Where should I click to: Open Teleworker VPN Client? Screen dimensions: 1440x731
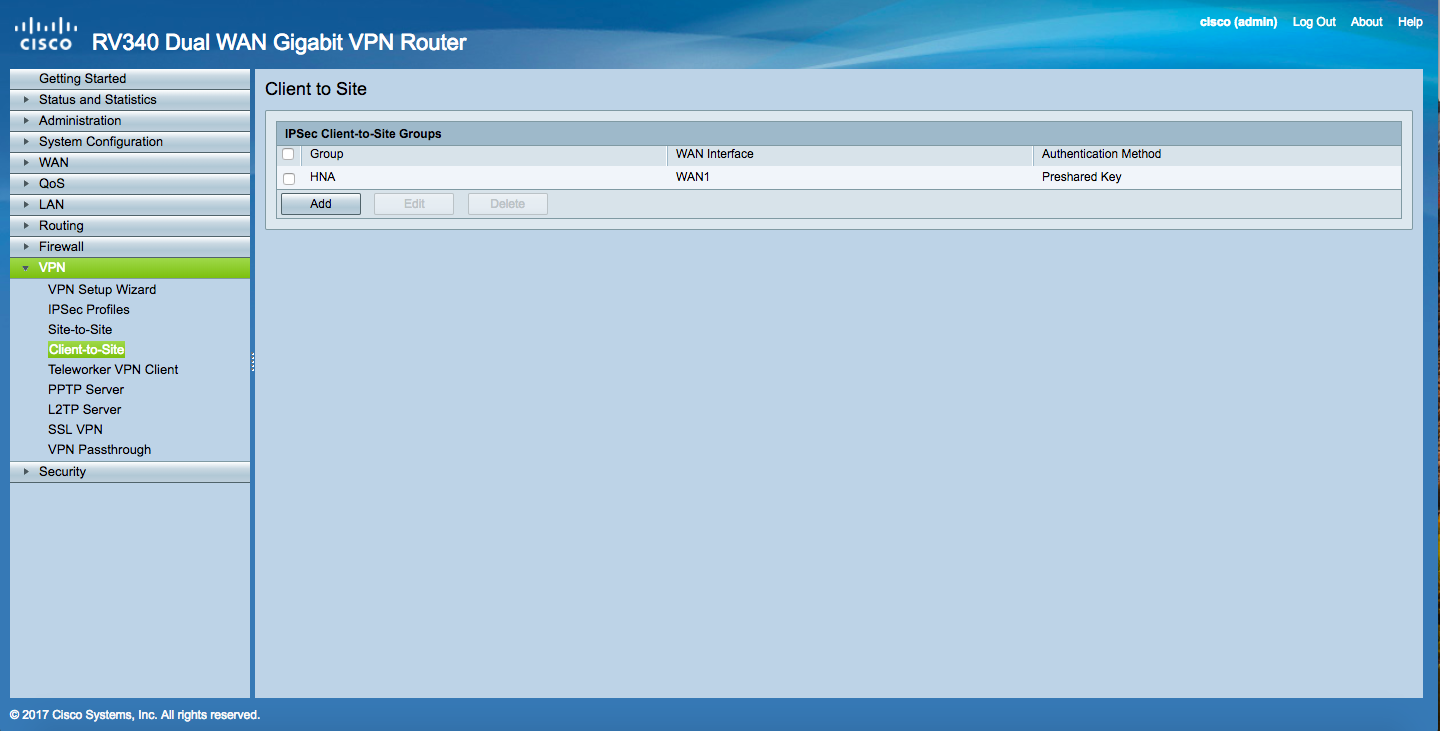pos(113,369)
